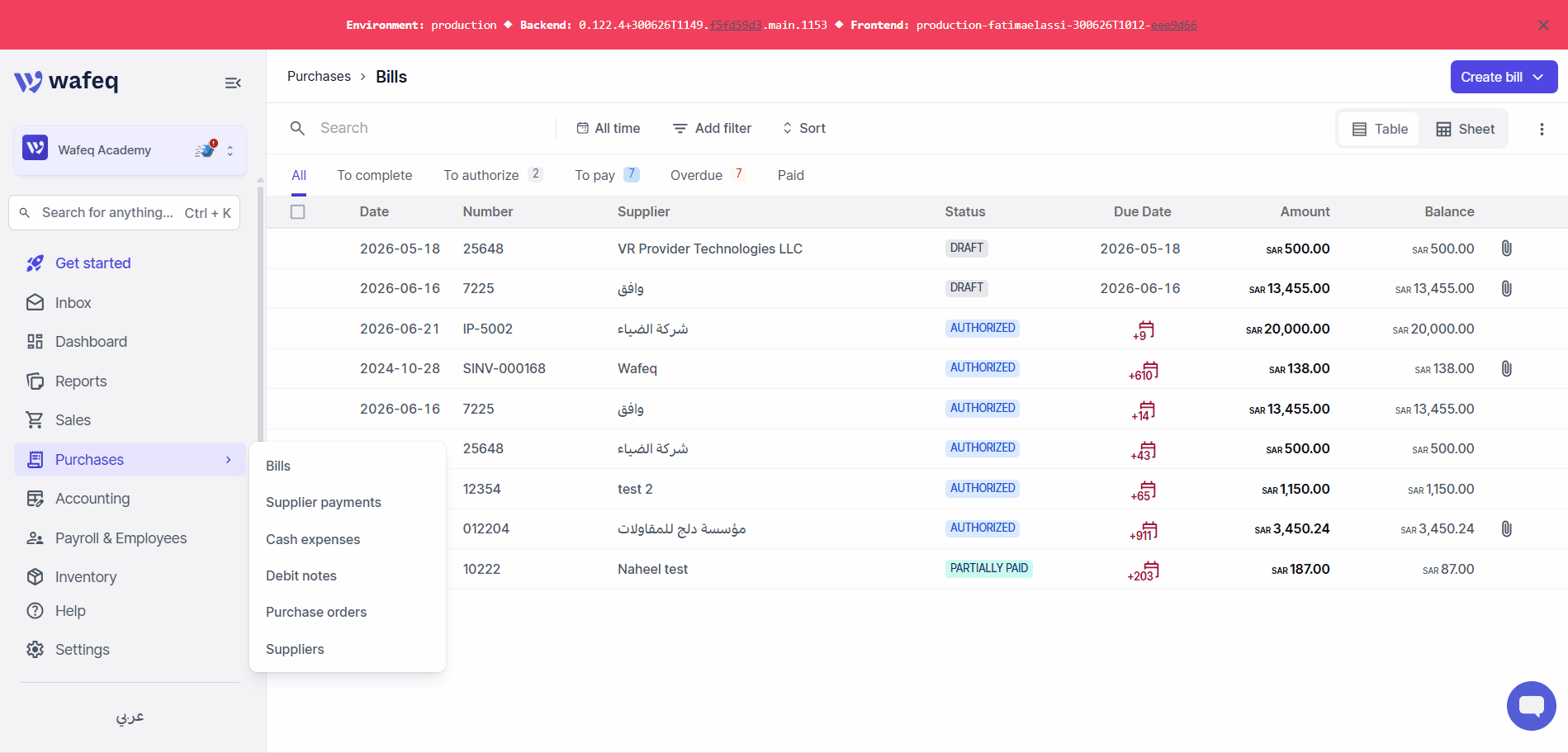
Task: Switch to Table view
Action: (1379, 129)
